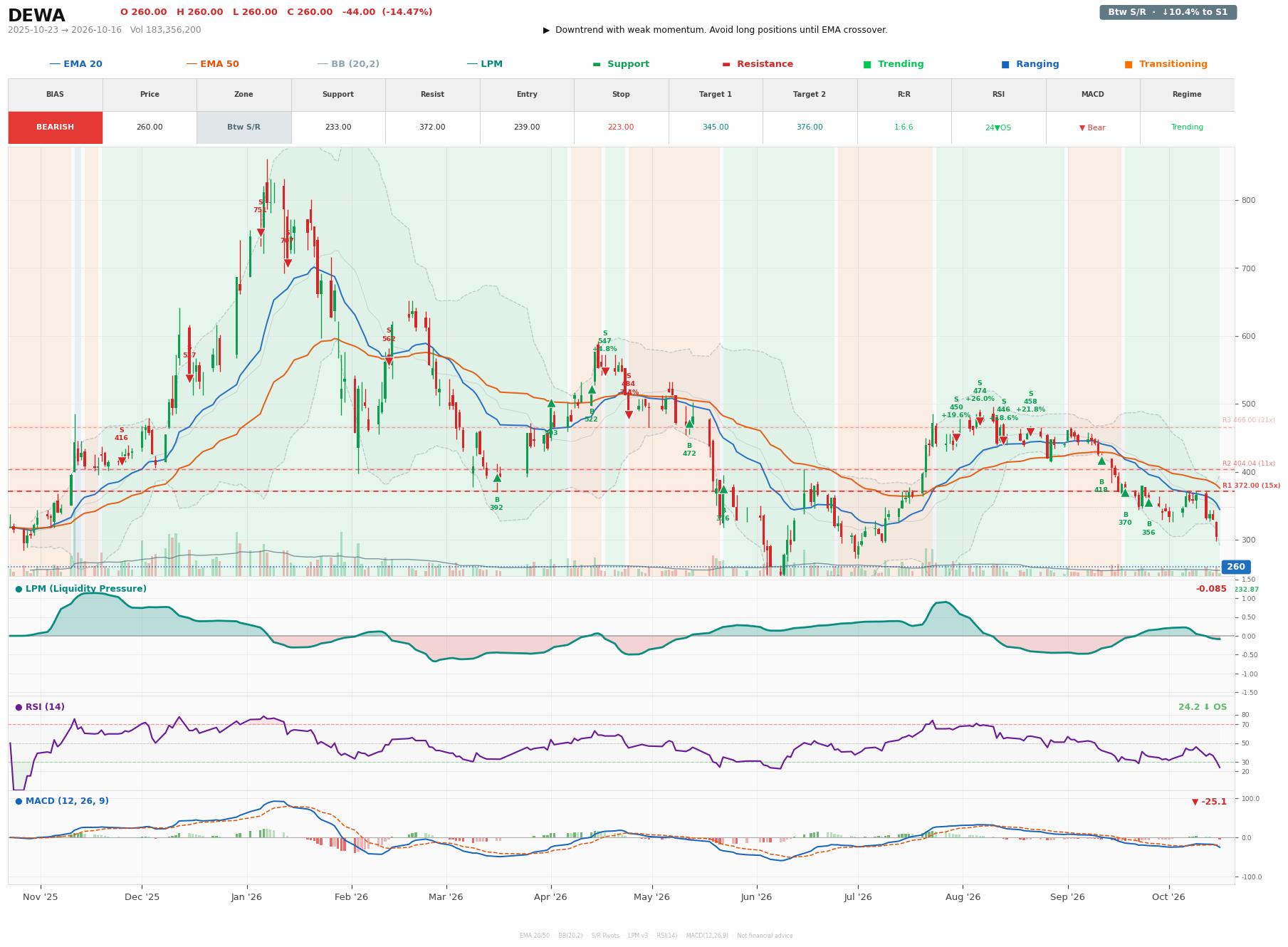1288x947 pixels.
Task: Click the Resistance legend entry
Action: click(758, 64)
